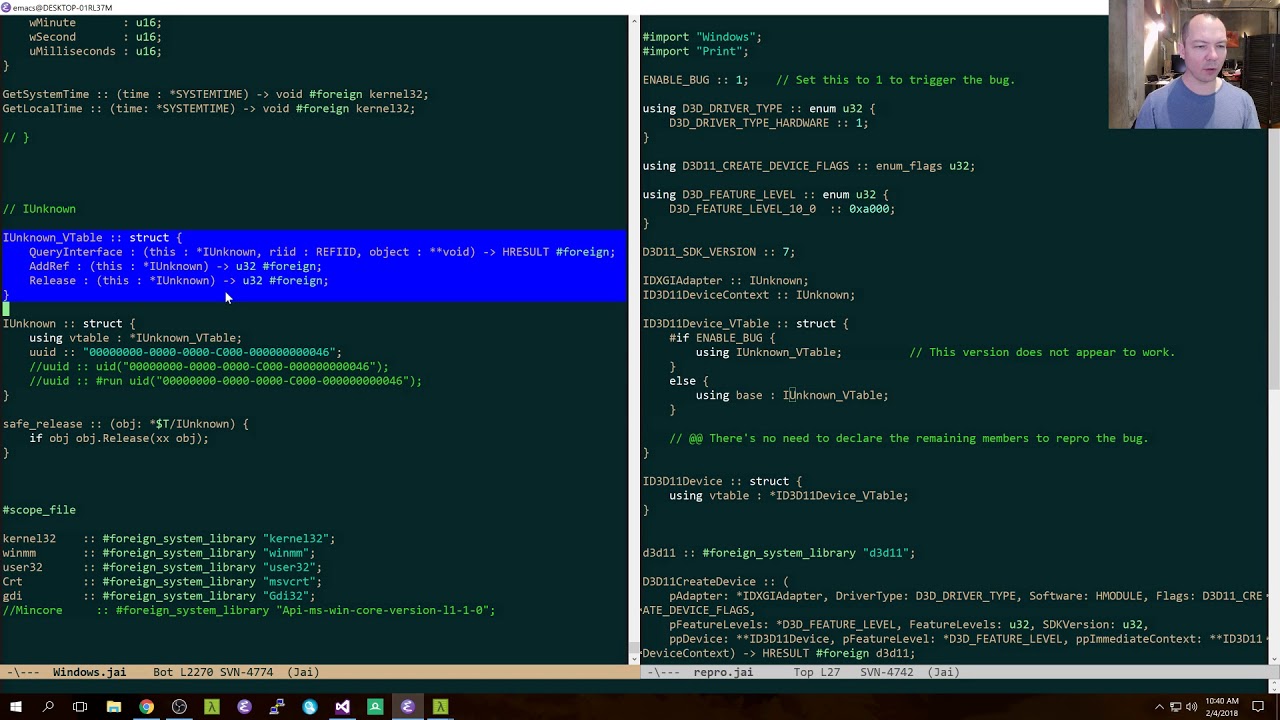Viewport: 1280px width, 720px height.
Task: Open taskbar search magnifier
Action: click(x=48, y=707)
